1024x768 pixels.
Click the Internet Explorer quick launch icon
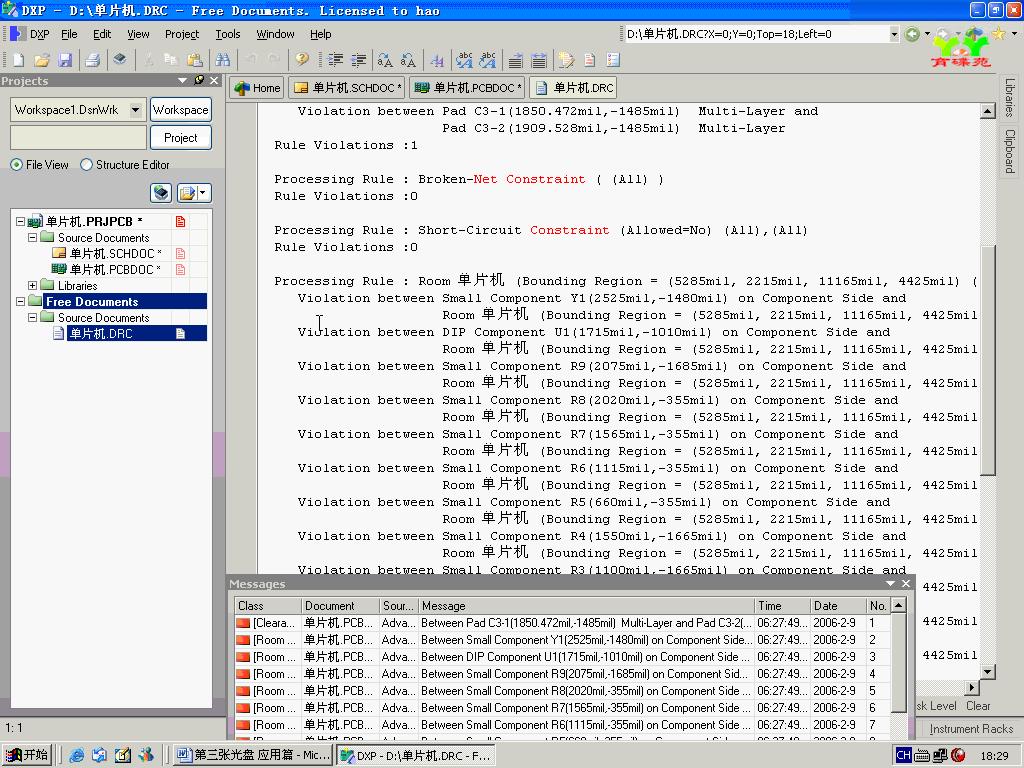[76, 756]
